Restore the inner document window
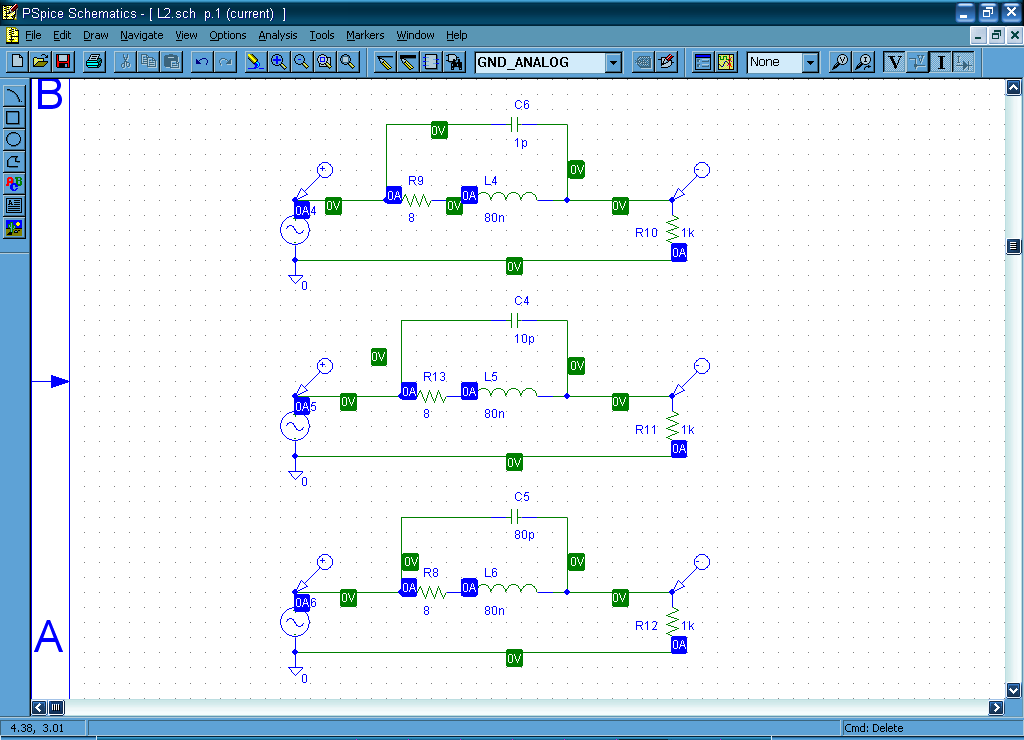The image size is (1024, 740). (x=996, y=36)
